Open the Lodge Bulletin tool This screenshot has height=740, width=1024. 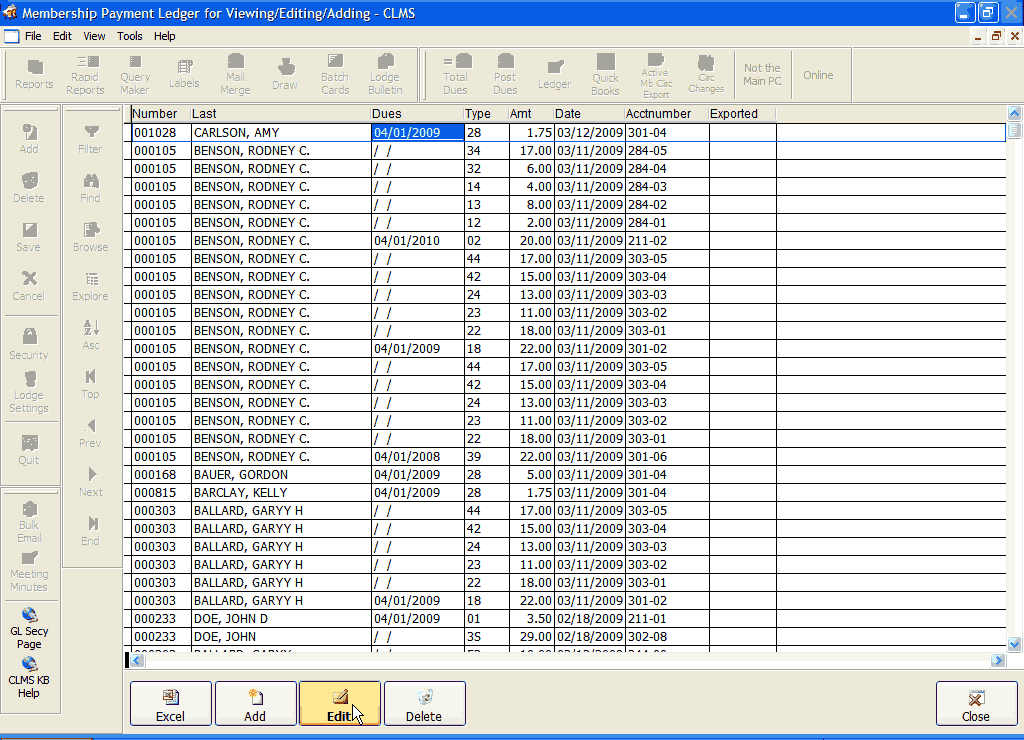coord(385,74)
